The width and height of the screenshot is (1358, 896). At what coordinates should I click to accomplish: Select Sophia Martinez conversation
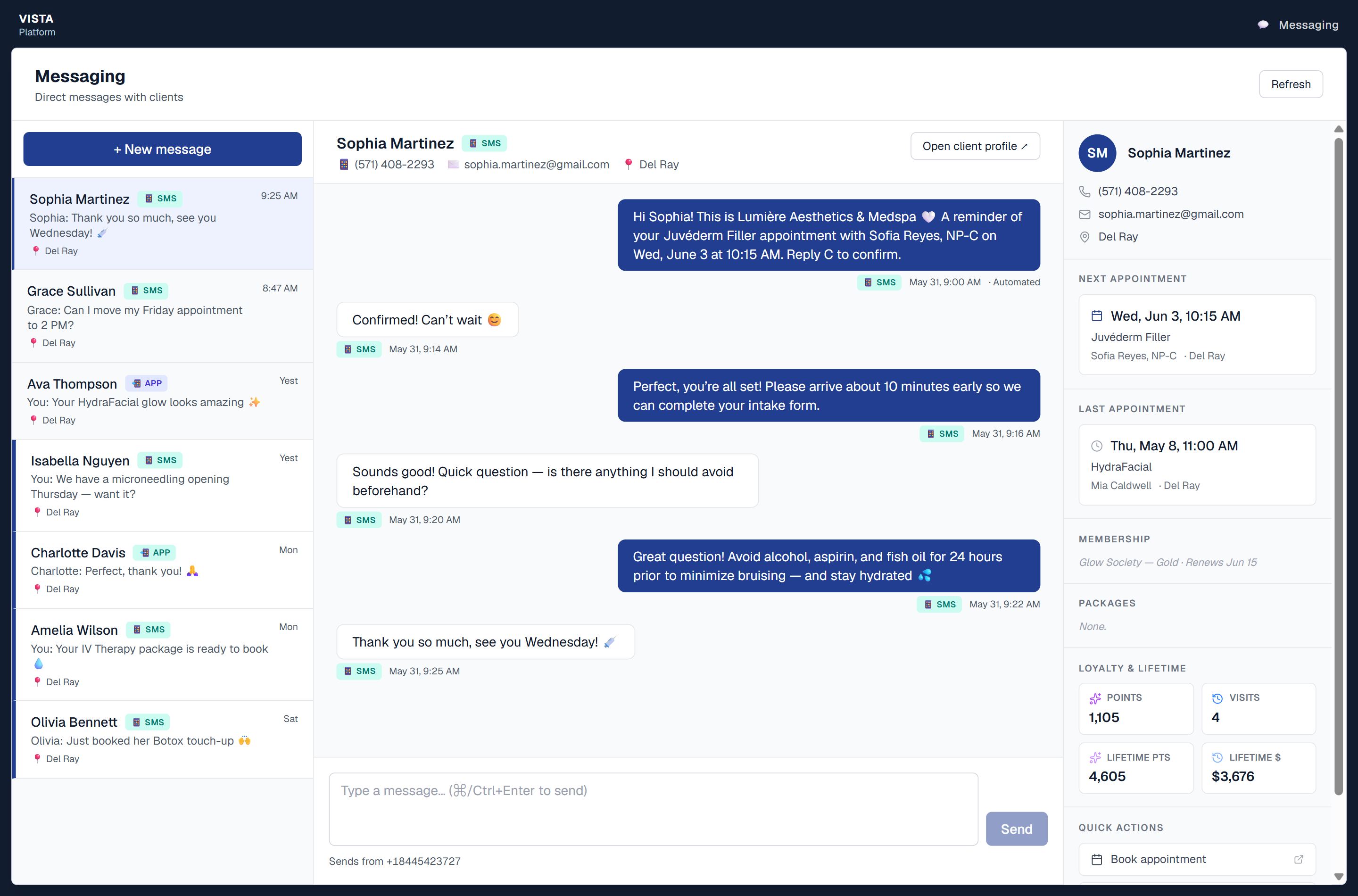[163, 224]
